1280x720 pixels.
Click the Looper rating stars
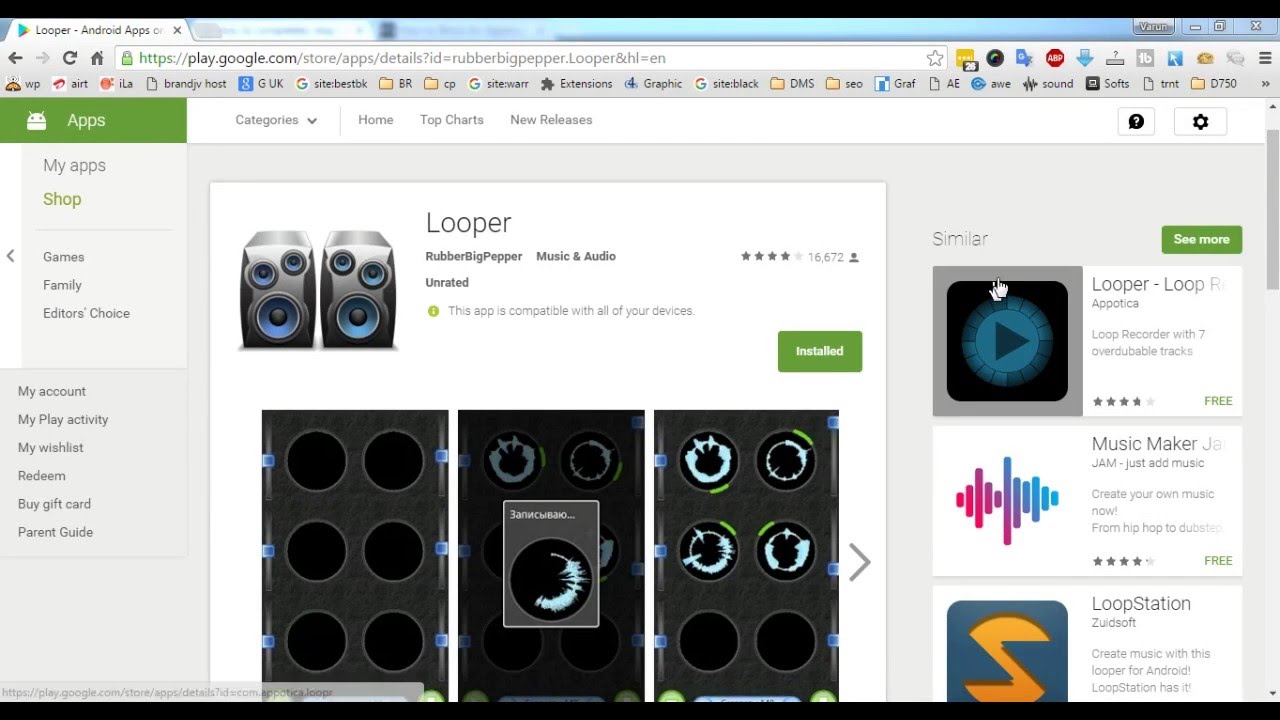pos(771,257)
